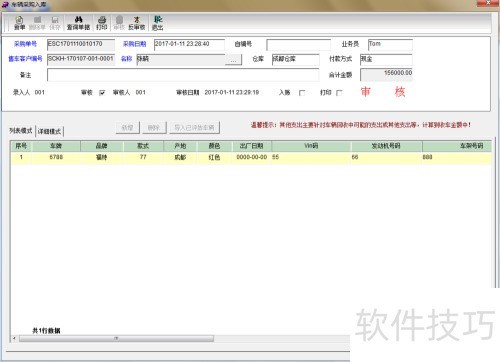Switch to 详细模式 tab
Screen dimensions: 500x362
click(x=49, y=131)
